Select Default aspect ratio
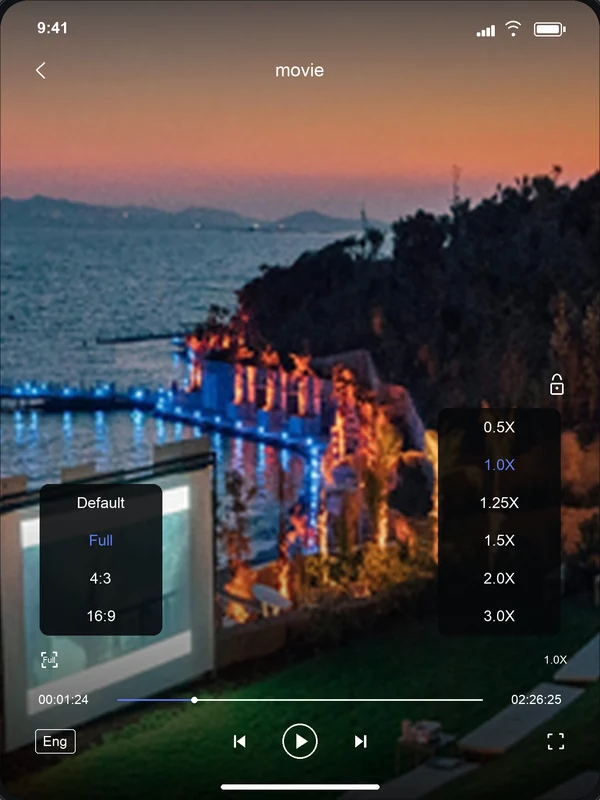Screen dimensions: 600x800 (x=101, y=503)
